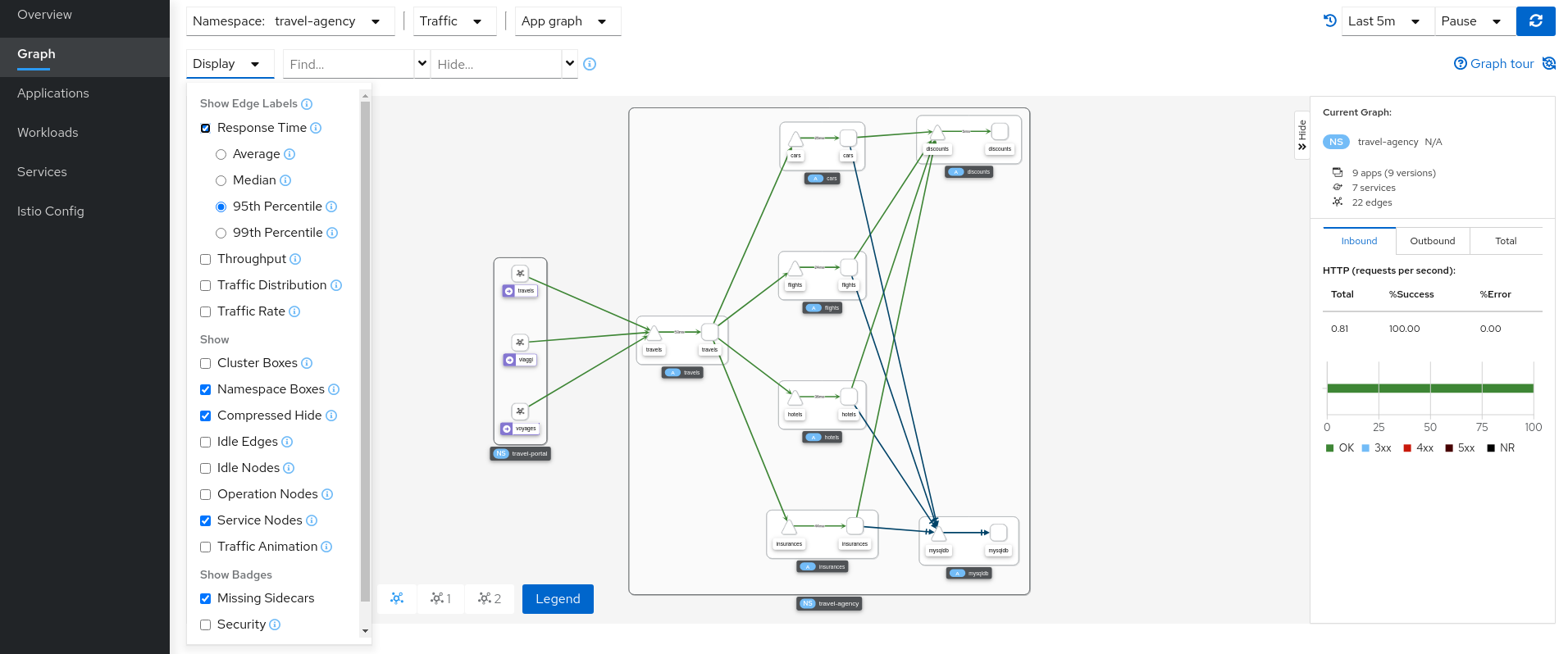Click the blue refresh icon button
Image resolution: width=1568 pixels, height=654 pixels.
coord(1535,21)
